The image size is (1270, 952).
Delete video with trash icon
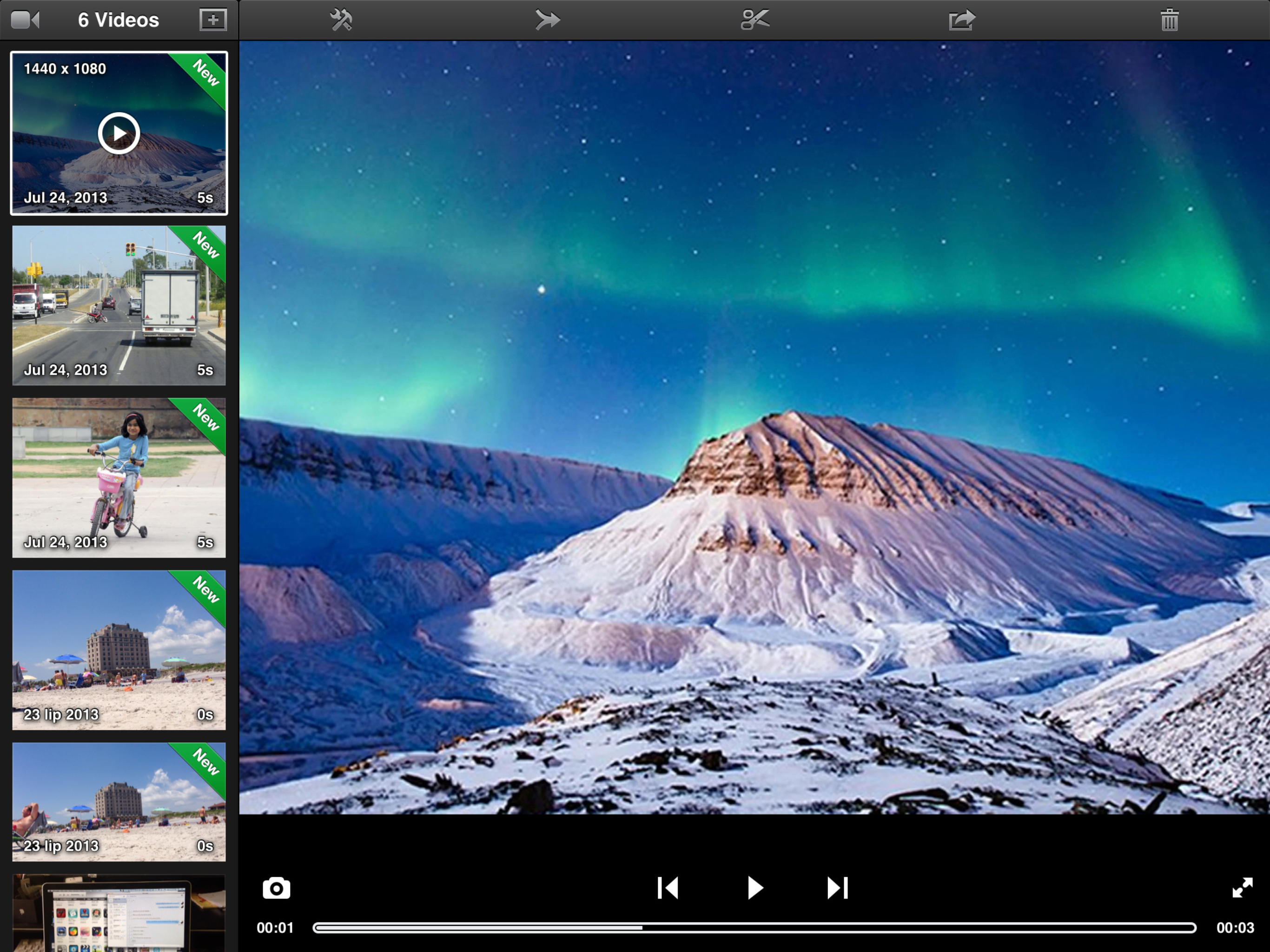pos(1169,20)
